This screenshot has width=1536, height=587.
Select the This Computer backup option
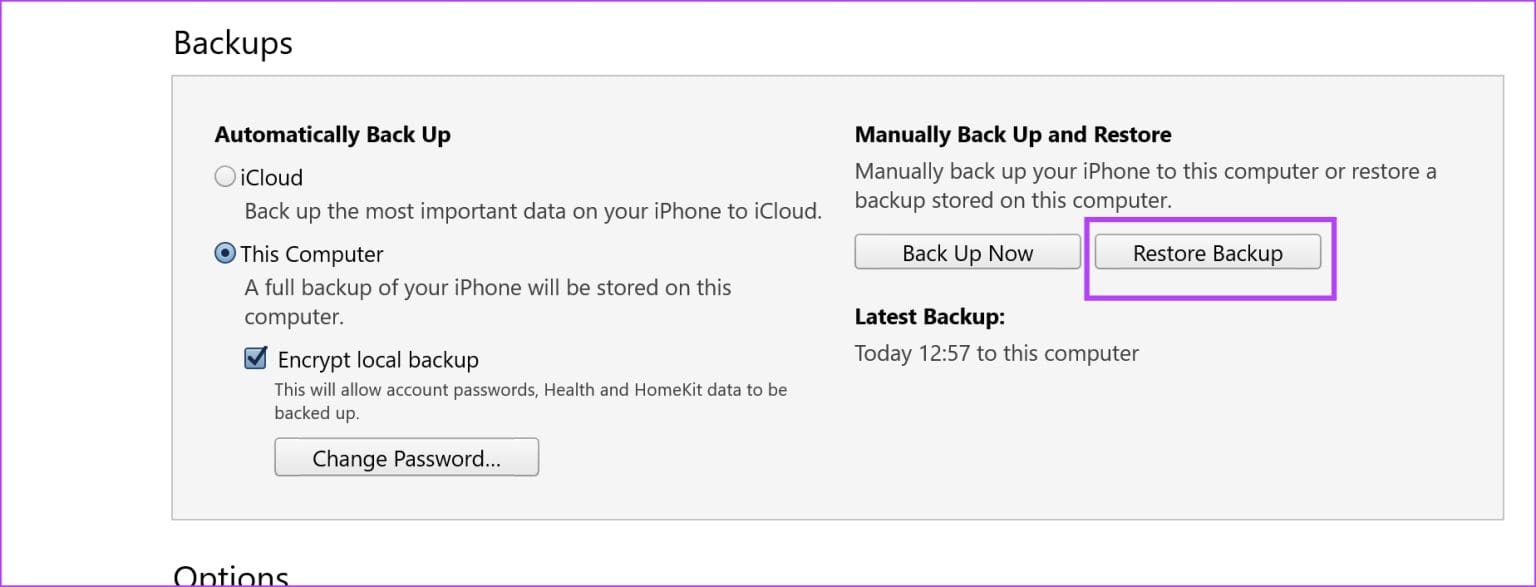click(x=224, y=254)
